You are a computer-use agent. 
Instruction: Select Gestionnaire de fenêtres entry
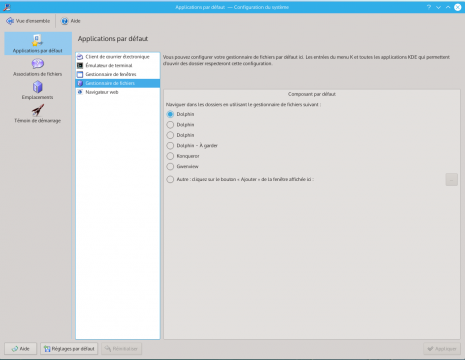118,74
